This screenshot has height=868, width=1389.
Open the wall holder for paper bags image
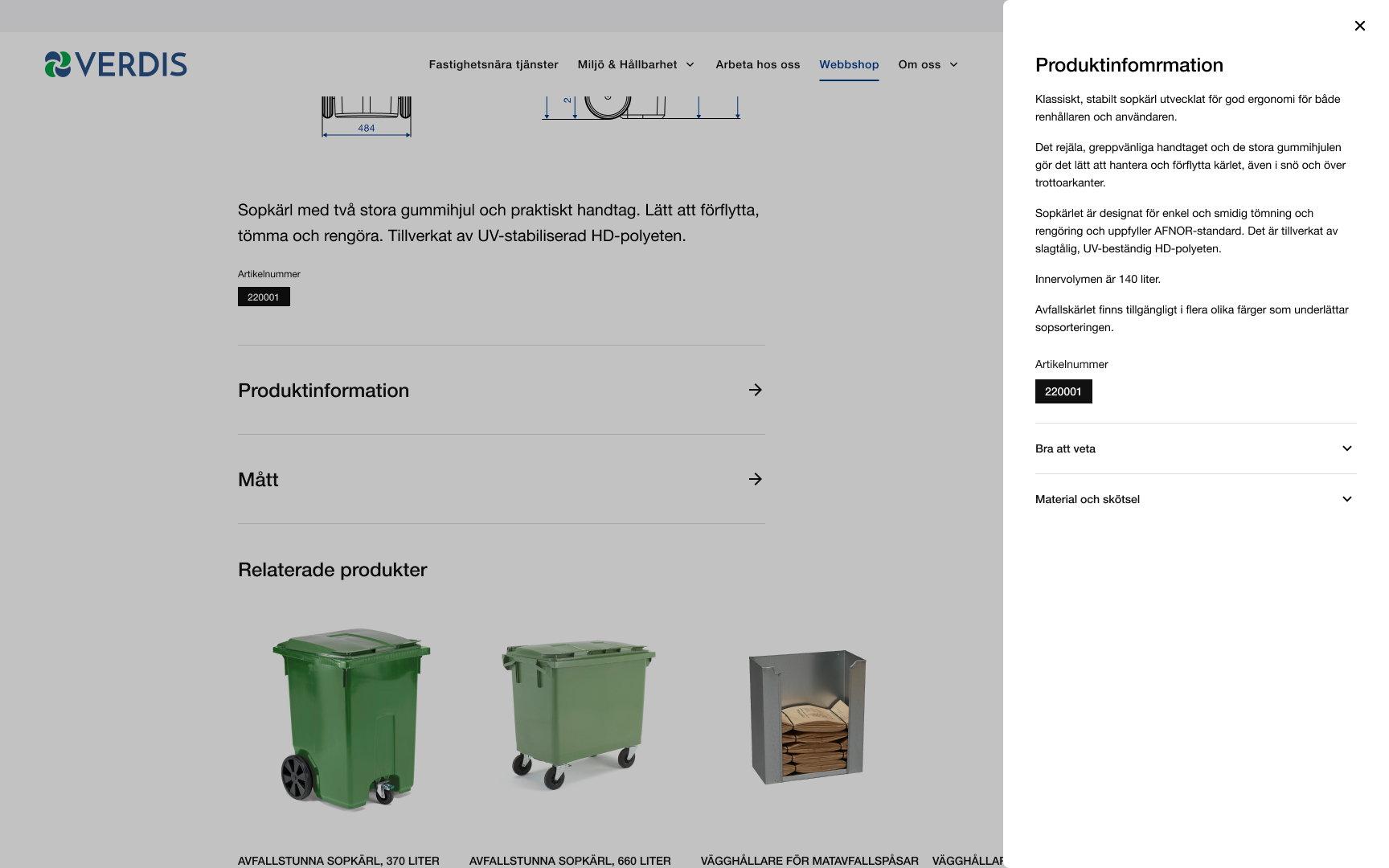click(808, 717)
